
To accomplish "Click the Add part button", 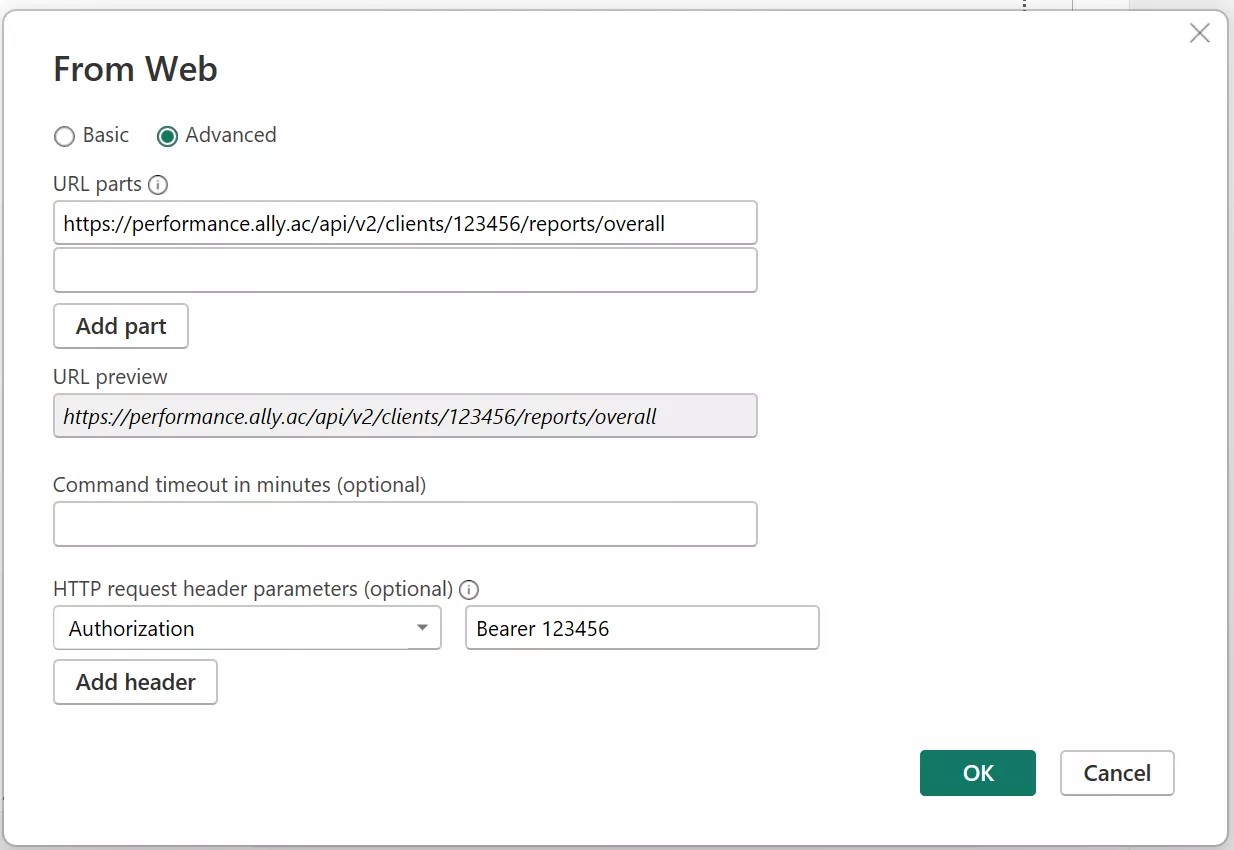I will pos(120,326).
